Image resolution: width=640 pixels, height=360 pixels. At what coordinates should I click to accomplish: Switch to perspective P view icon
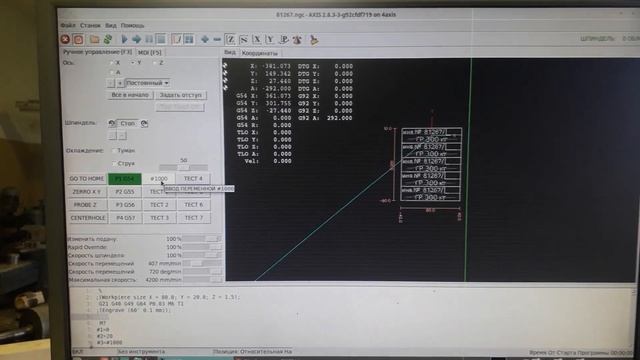click(x=283, y=39)
